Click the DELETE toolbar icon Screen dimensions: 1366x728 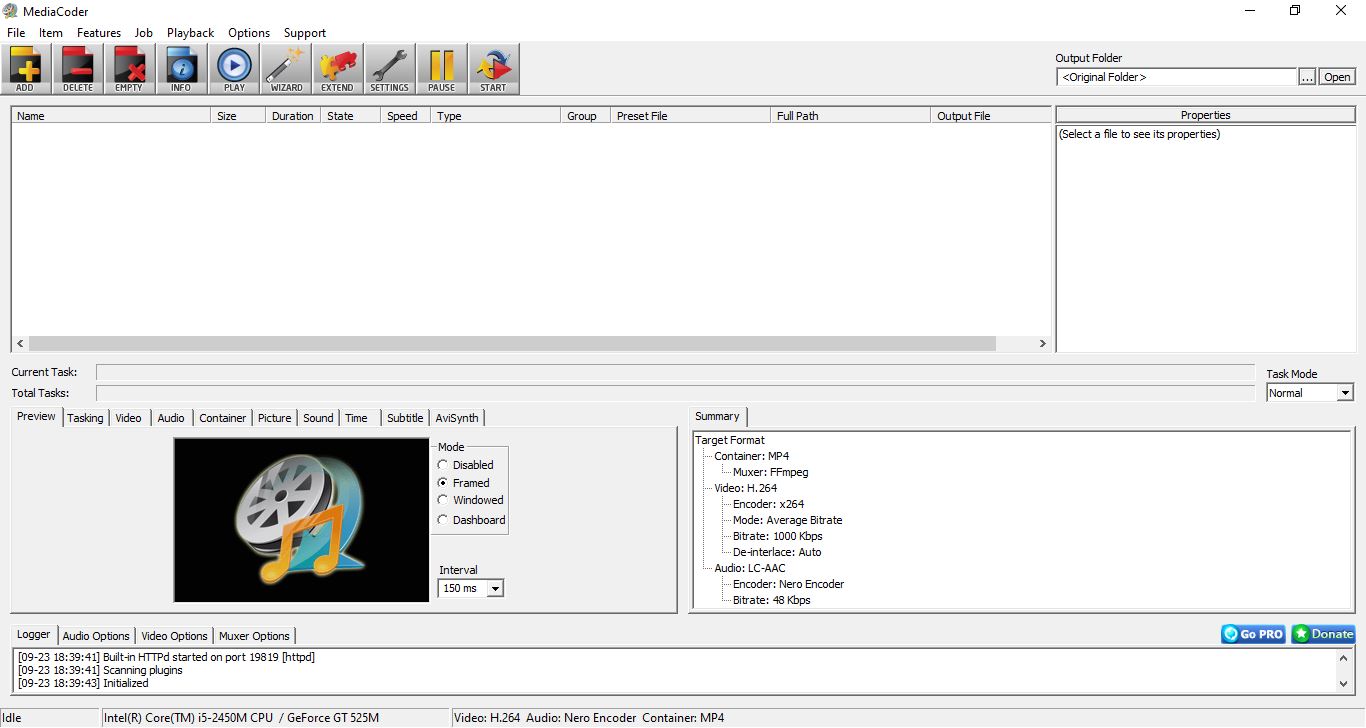(78, 69)
